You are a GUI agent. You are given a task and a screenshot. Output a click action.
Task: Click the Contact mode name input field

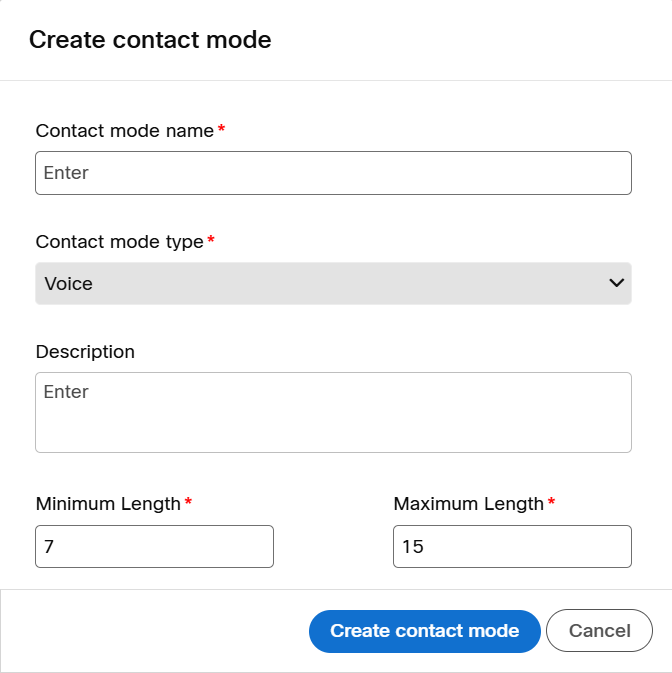[x=333, y=173]
